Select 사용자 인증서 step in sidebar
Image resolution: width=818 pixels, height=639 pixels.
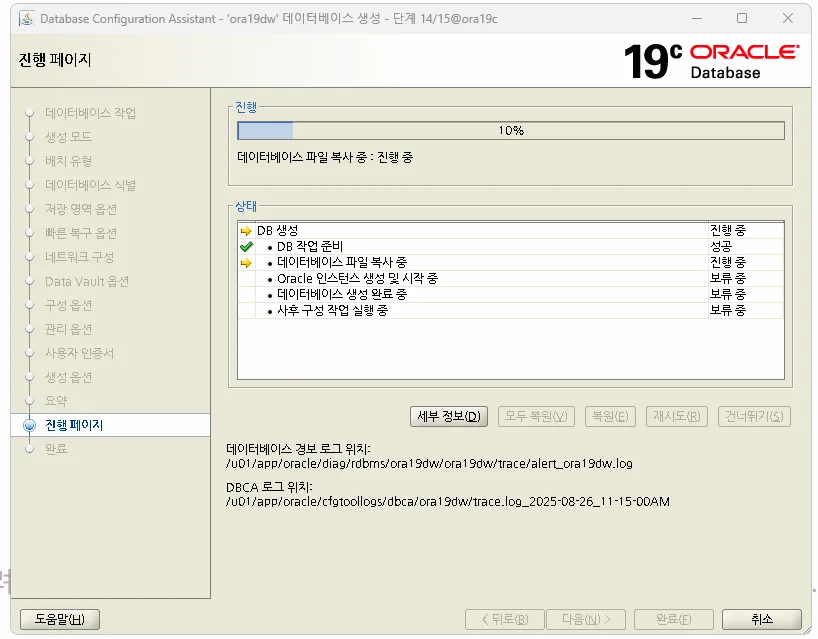[79, 353]
